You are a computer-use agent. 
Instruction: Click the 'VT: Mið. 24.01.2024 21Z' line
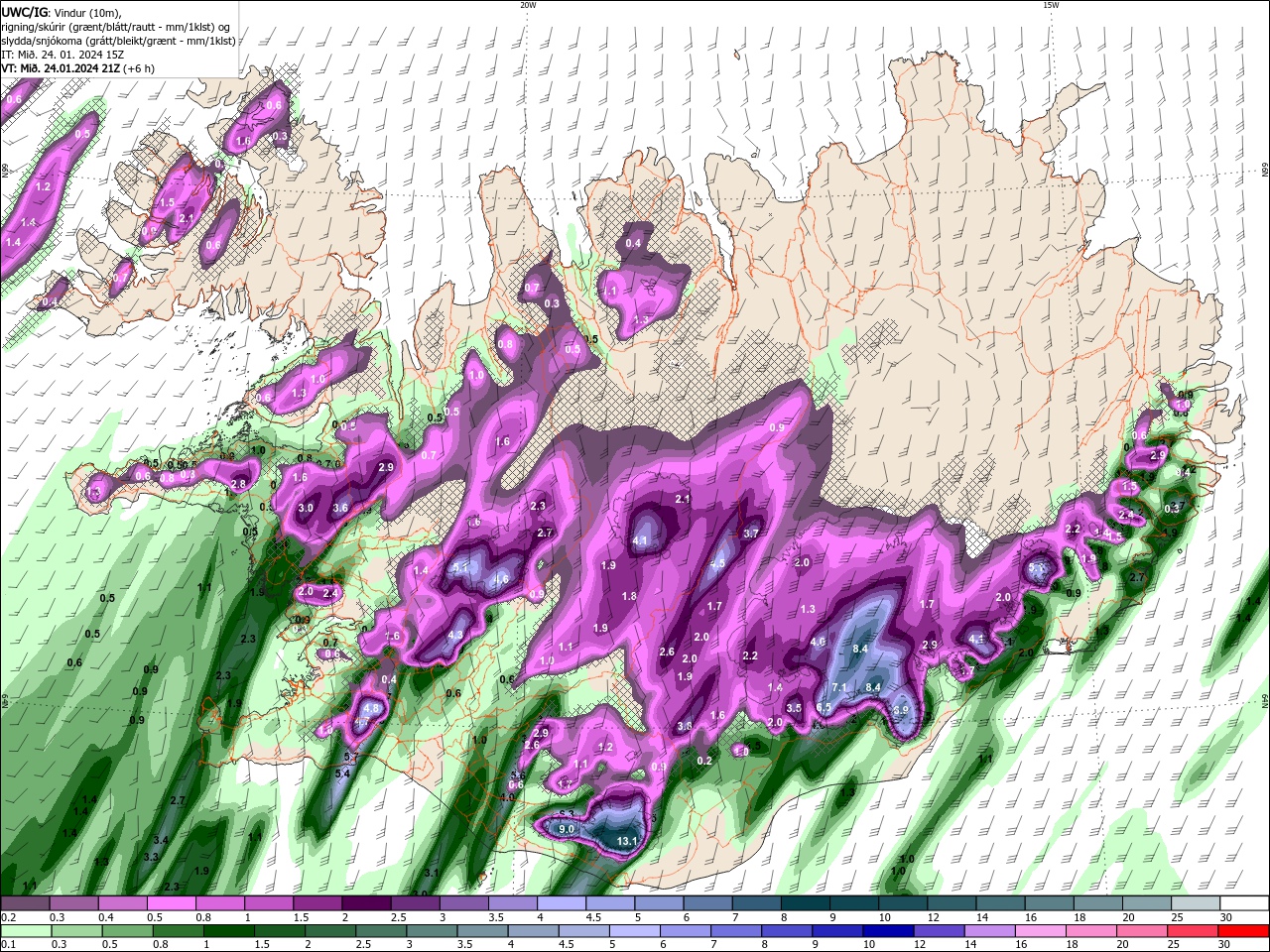(x=76, y=68)
